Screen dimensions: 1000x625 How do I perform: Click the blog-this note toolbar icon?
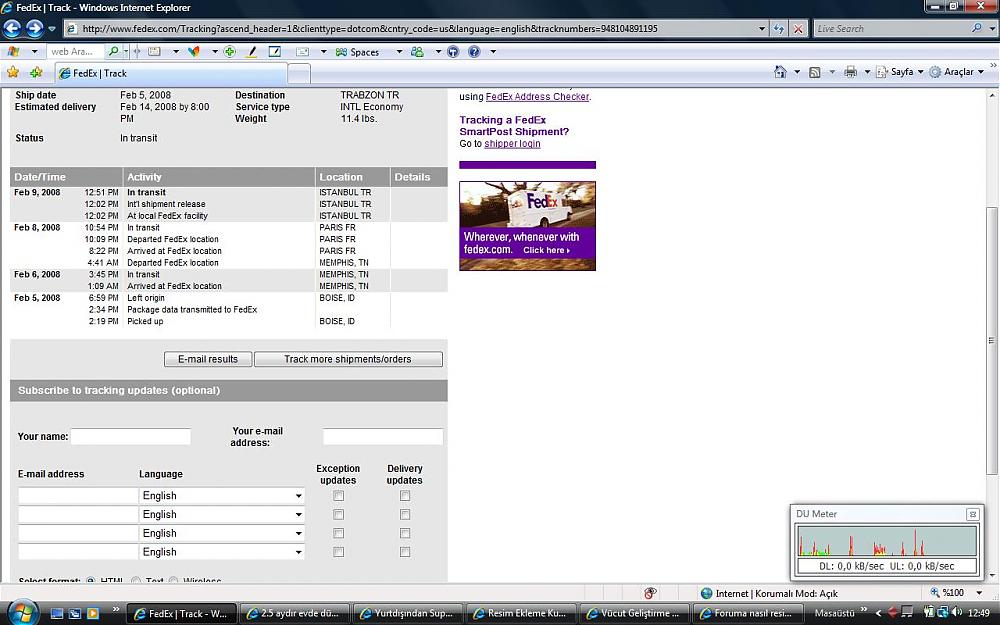pos(275,52)
